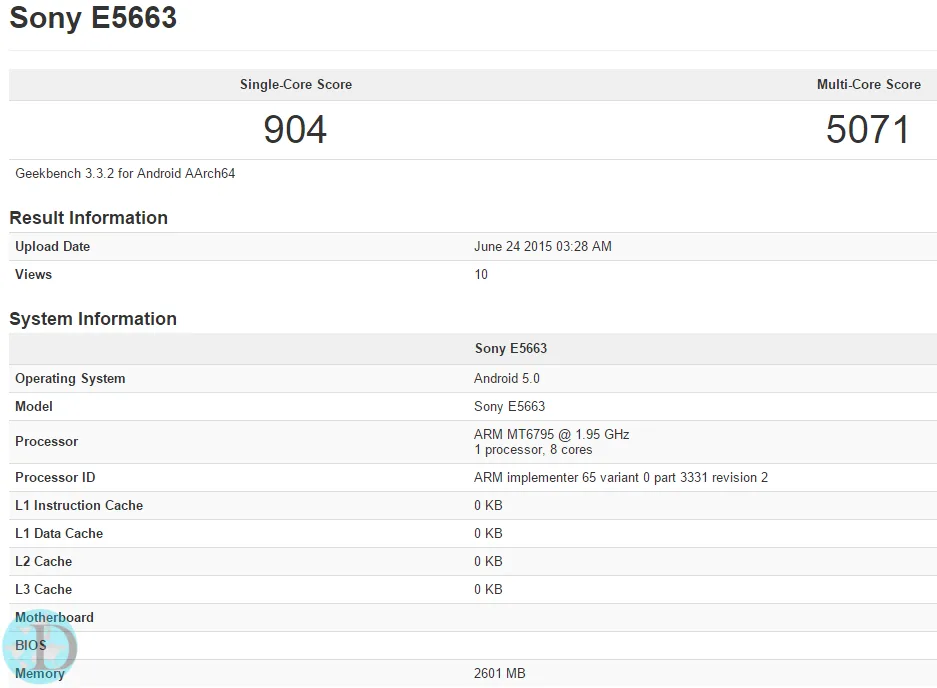The height and width of the screenshot is (688, 937).
Task: Click the Processor ID label
Action: 55,478
